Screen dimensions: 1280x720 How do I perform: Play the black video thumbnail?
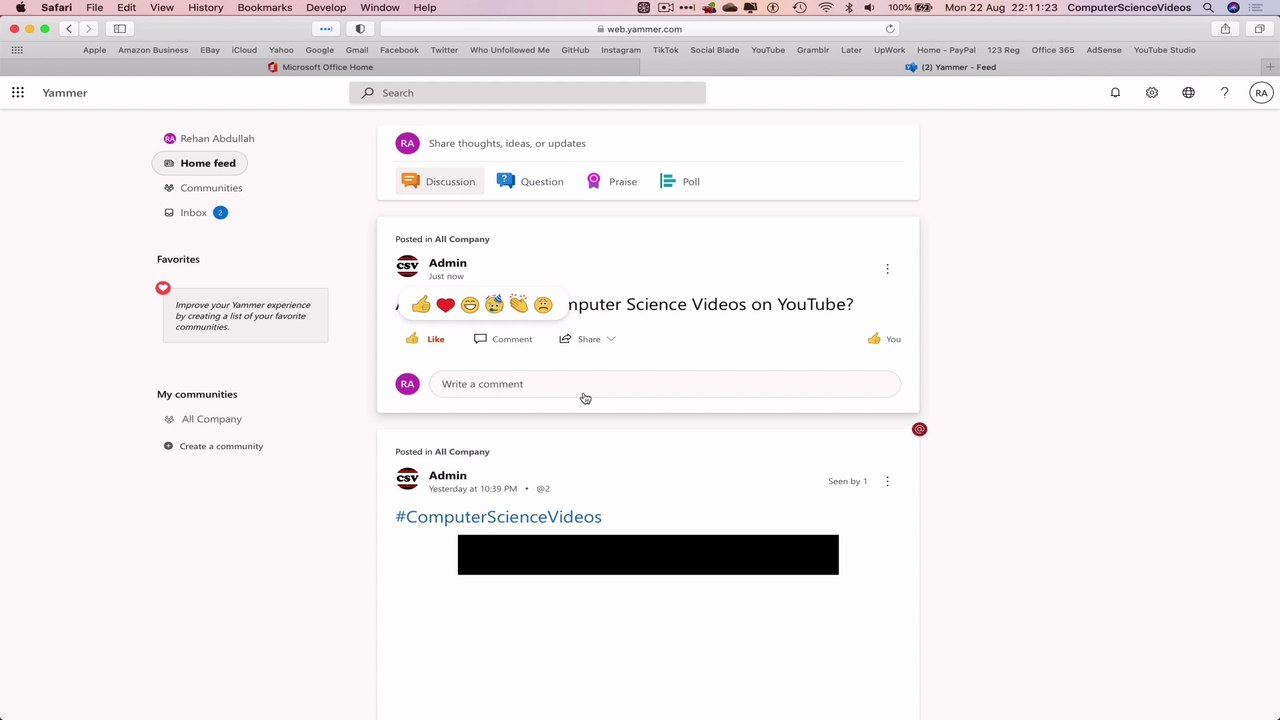pyautogui.click(x=648, y=555)
